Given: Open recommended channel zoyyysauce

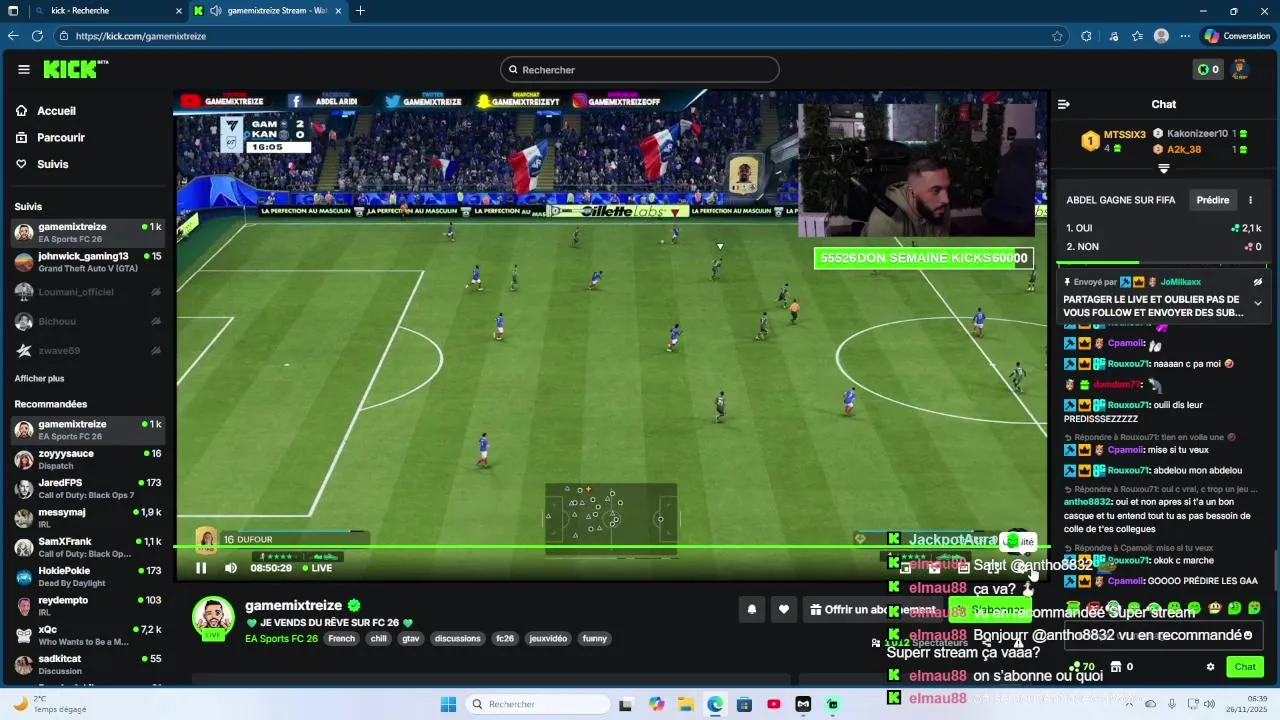Looking at the screenshot, I should point(88,459).
